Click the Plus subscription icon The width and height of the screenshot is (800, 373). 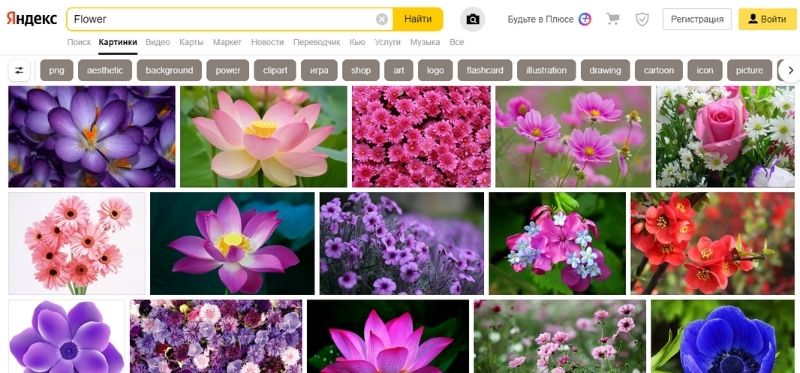point(585,19)
